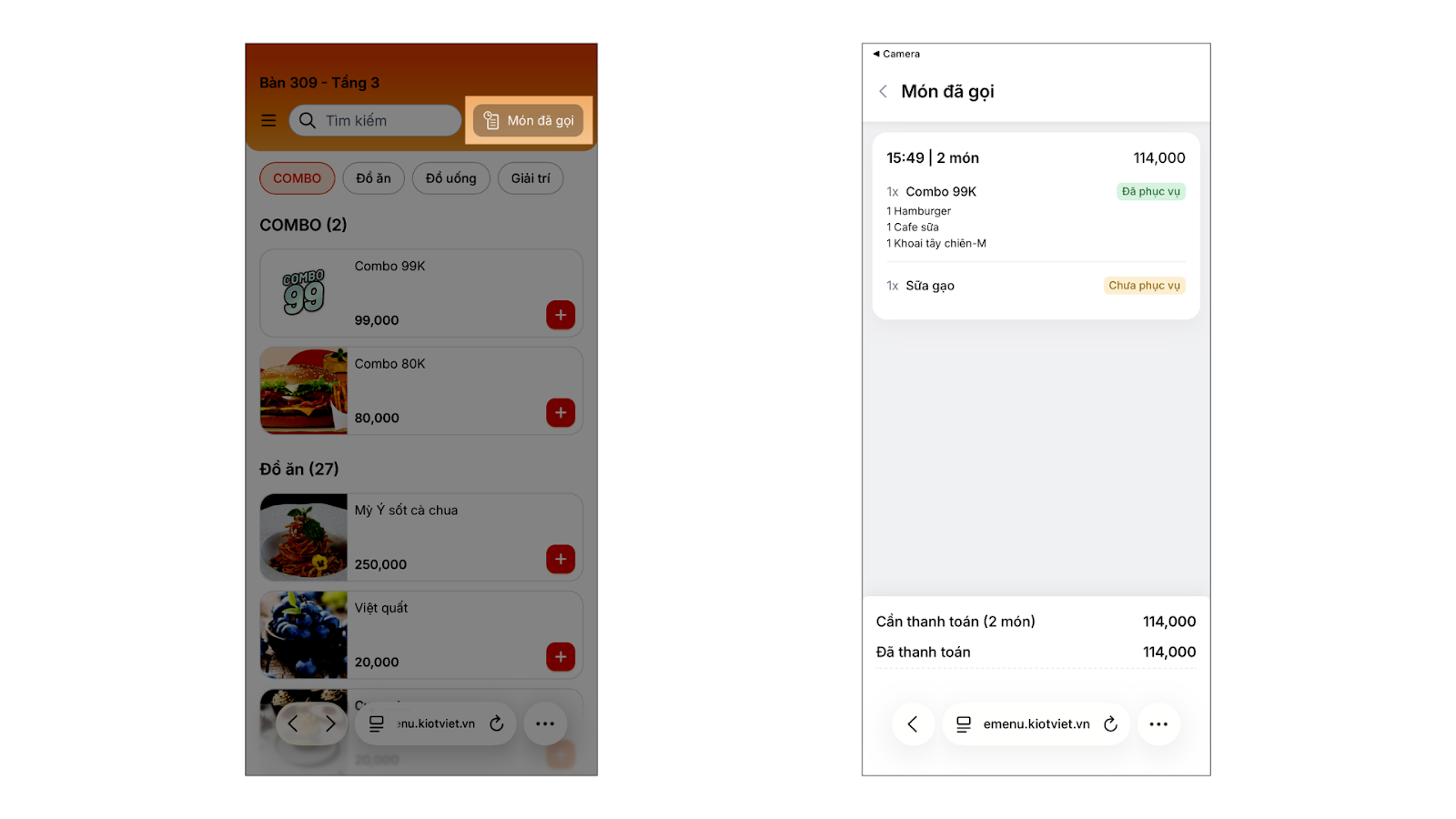This screenshot has width=1456, height=819.
Task: Switch to the Đồ uống category tab
Action: point(450,178)
